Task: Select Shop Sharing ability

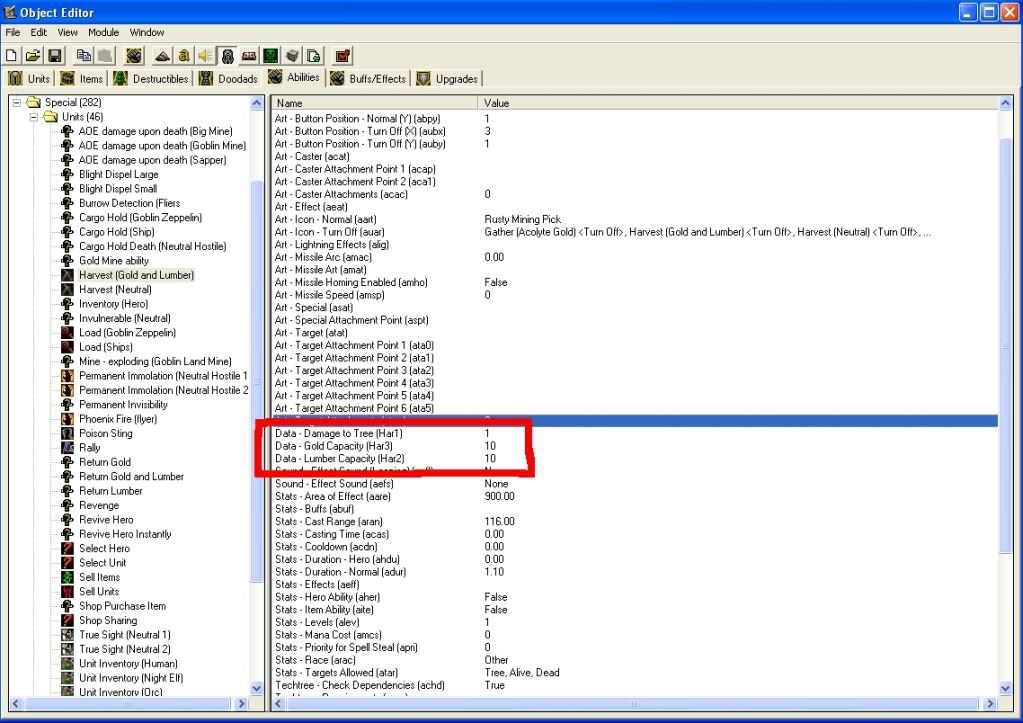Action: point(108,619)
